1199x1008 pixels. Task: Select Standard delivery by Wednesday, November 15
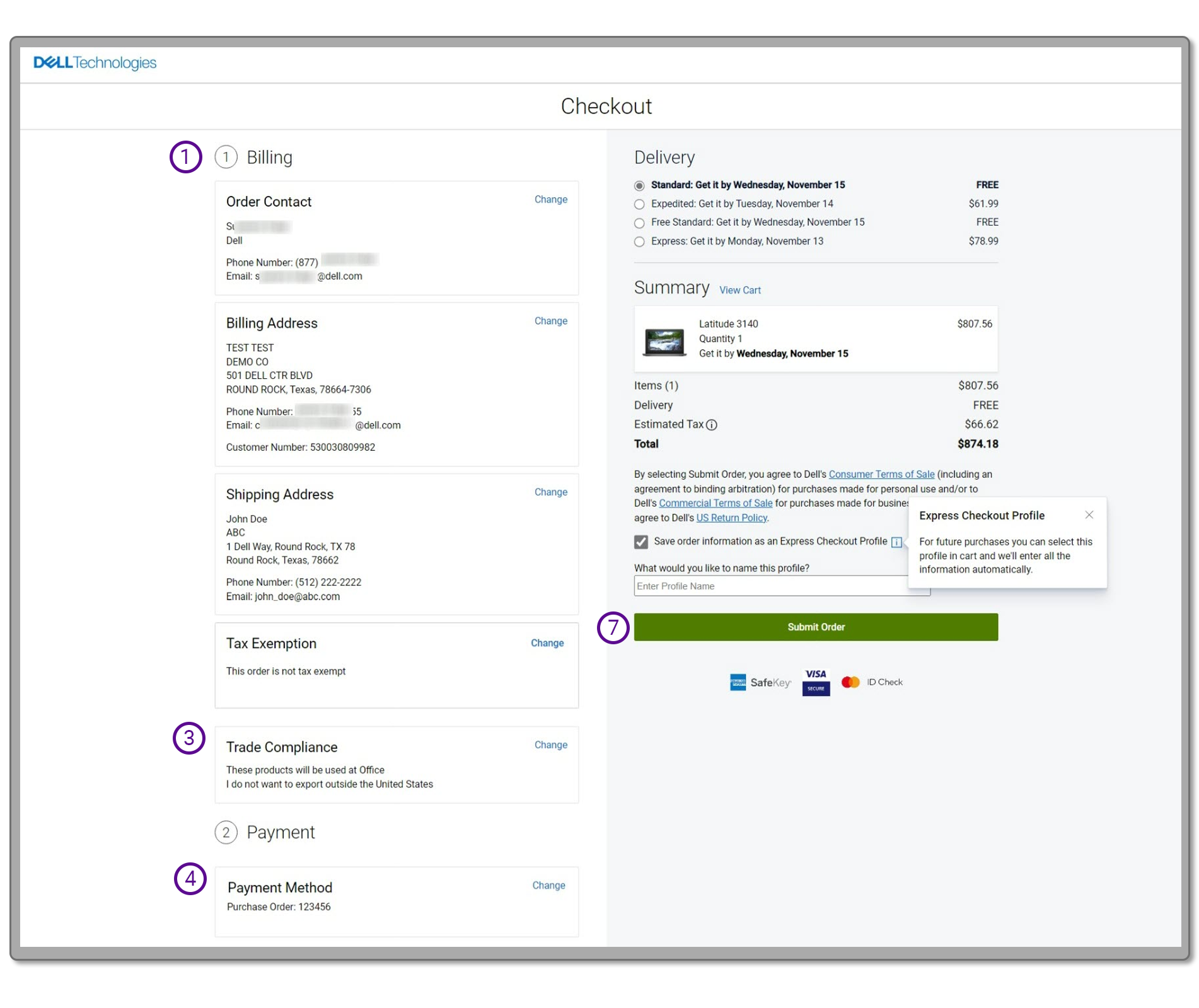(639, 185)
